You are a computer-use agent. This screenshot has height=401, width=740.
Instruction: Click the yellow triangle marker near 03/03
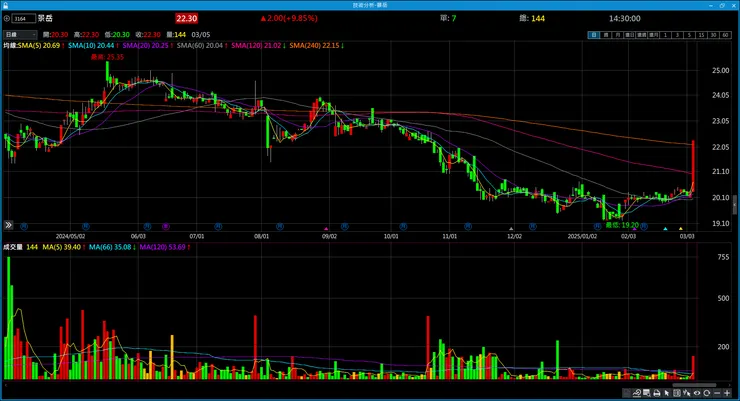tap(681, 229)
